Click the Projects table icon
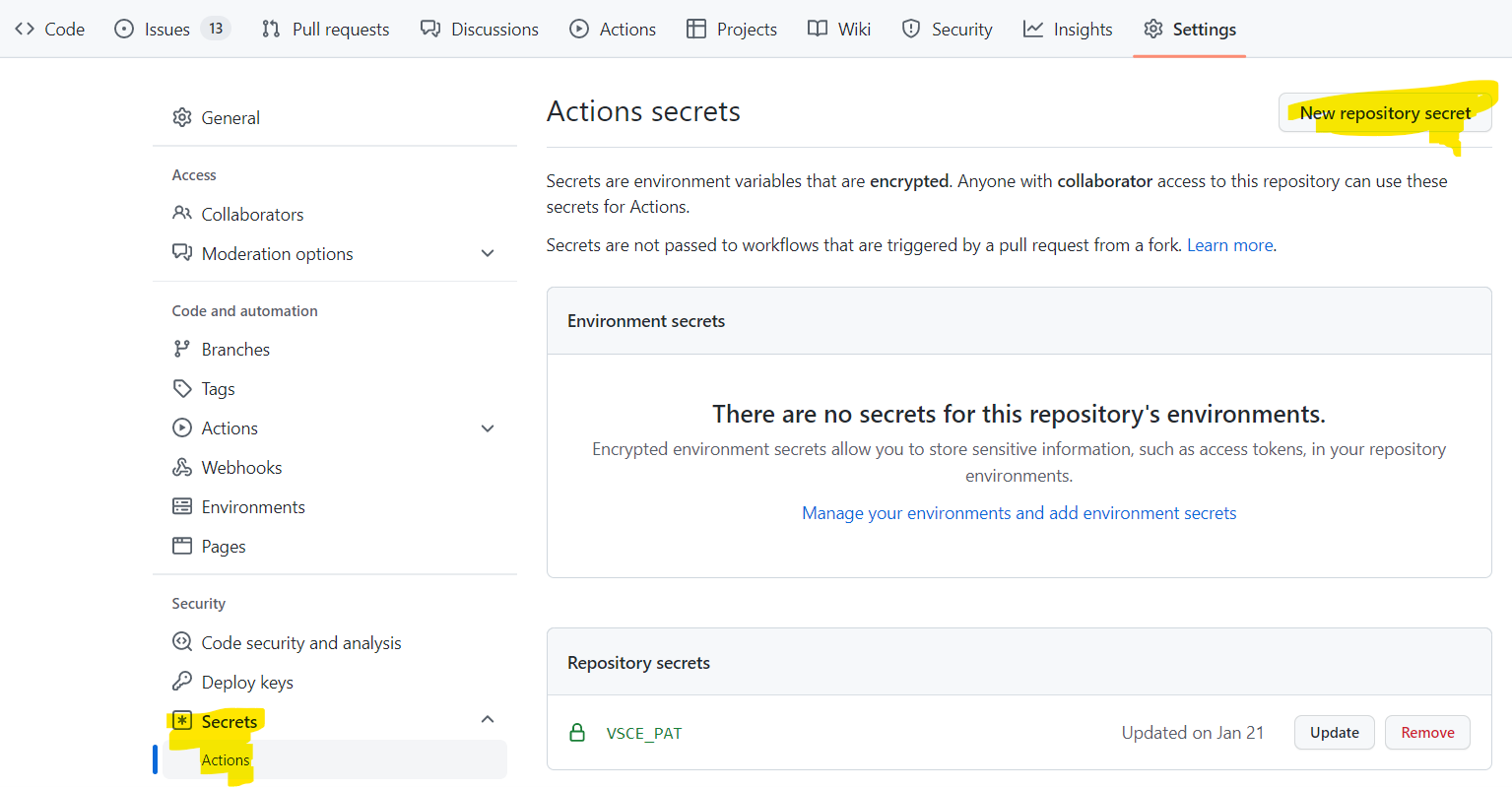 pyautogui.click(x=696, y=29)
